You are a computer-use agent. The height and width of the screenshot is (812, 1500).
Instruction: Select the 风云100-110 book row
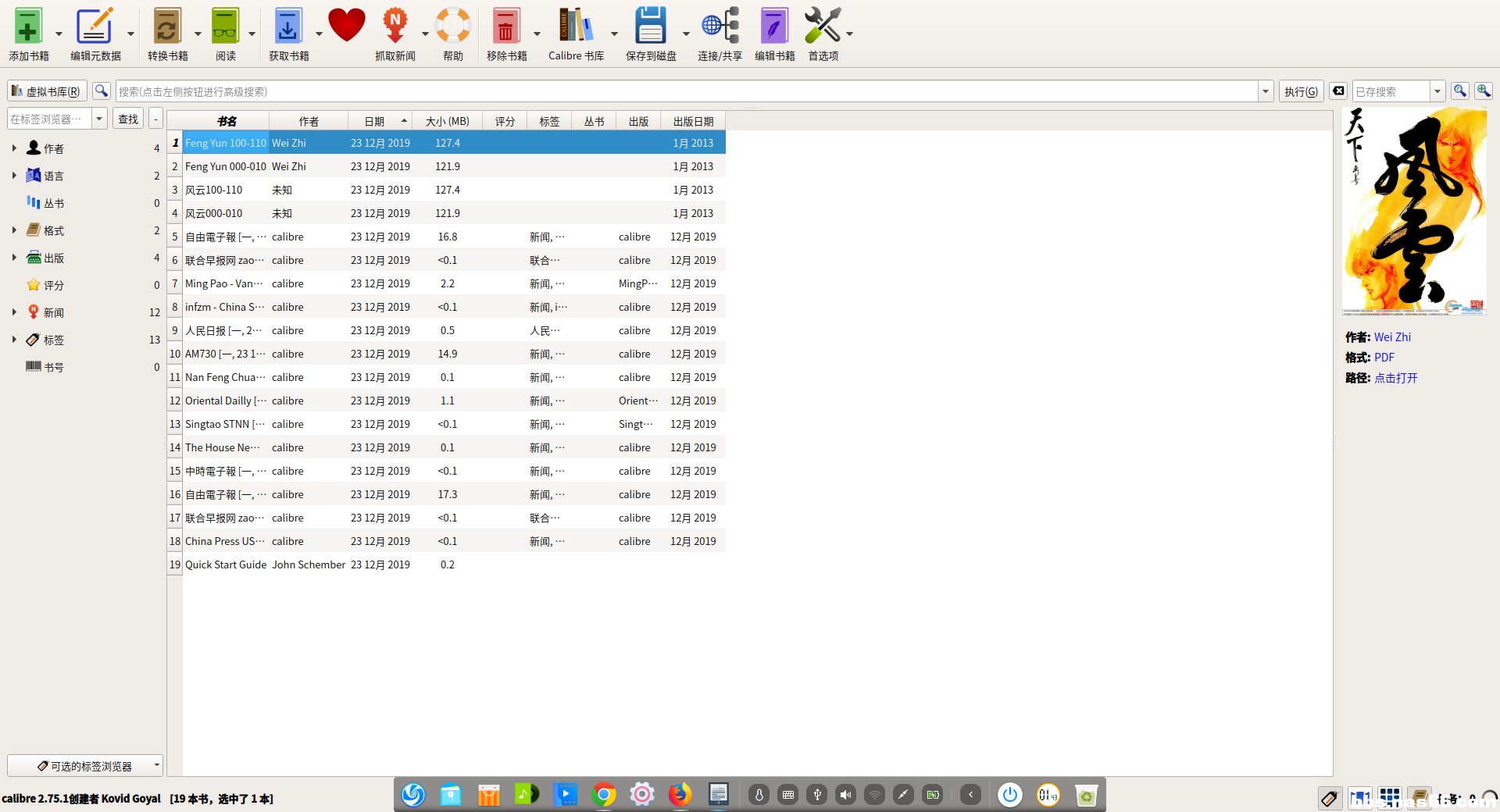pos(446,190)
